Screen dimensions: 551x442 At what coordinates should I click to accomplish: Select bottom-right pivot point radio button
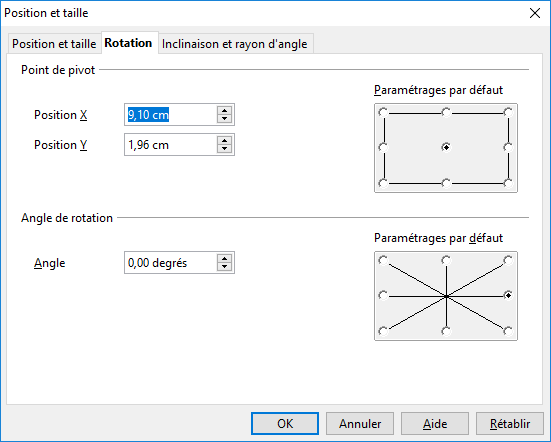click(508, 183)
